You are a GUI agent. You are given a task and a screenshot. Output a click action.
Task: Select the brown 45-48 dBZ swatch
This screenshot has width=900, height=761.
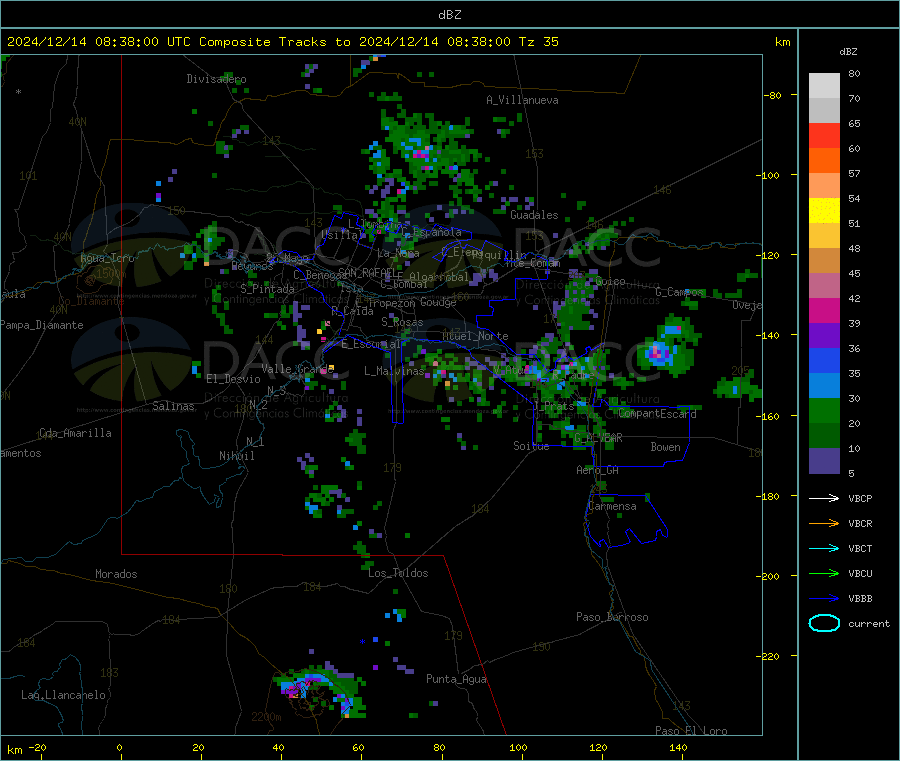824,261
